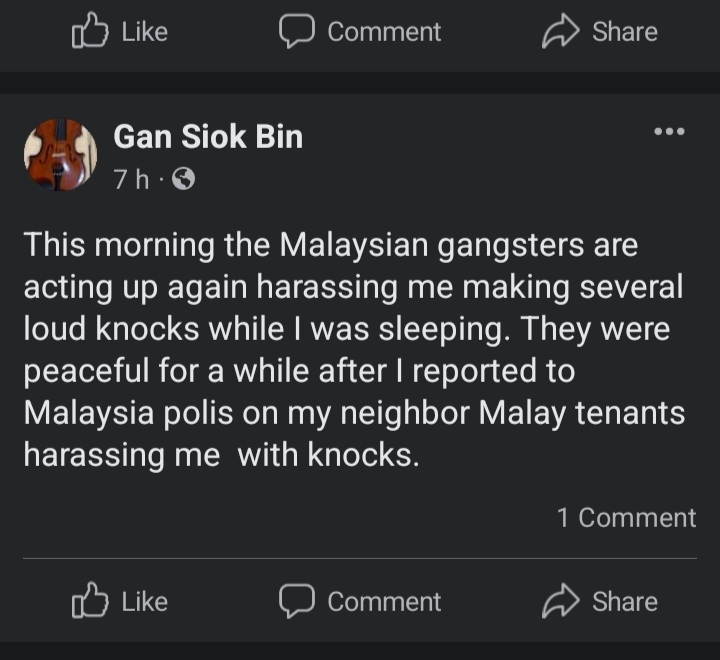Open the violin profile picture
Image resolution: width=720 pixels, height=660 pixels.
60,155
